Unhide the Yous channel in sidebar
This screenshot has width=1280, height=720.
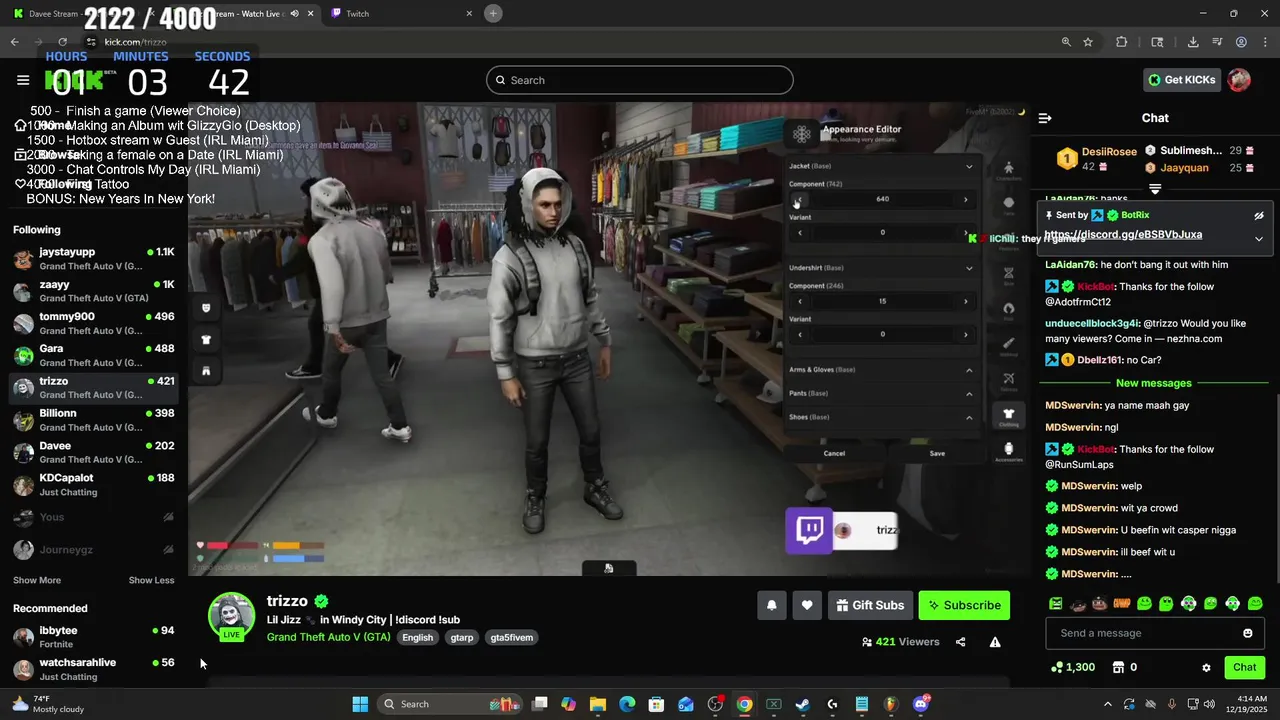click(168, 517)
